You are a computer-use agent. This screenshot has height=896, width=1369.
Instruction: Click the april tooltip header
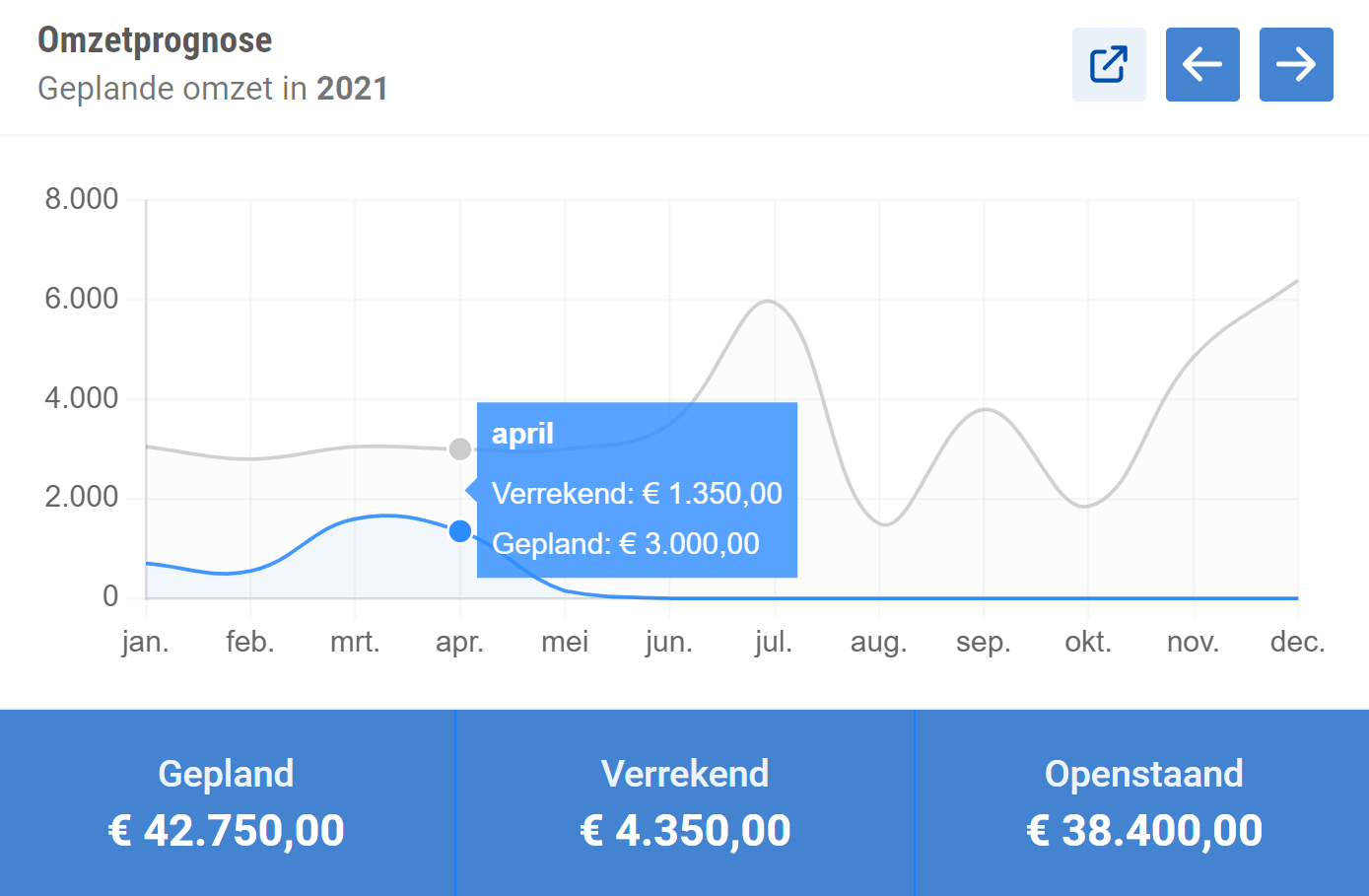click(522, 434)
